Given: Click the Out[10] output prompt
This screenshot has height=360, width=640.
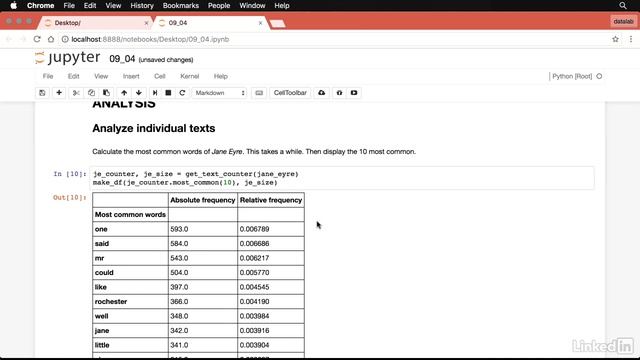Looking at the screenshot, I should 69,198.
